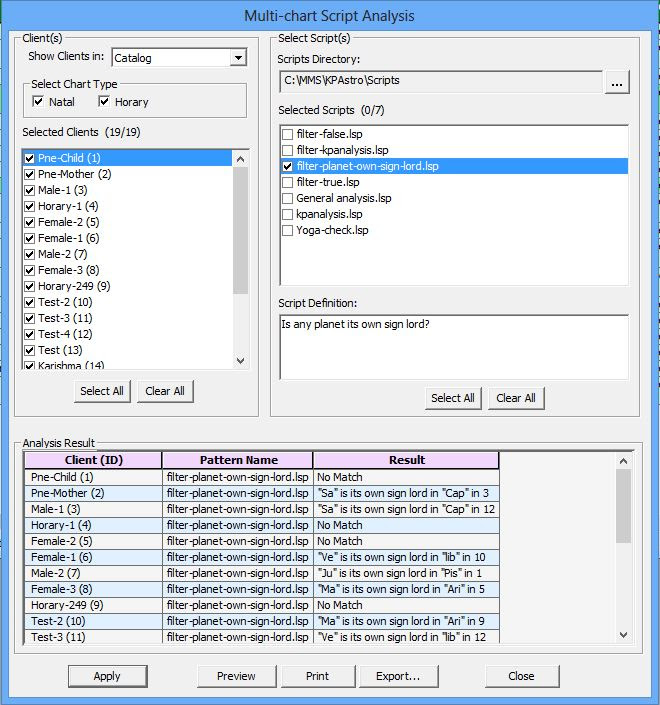Click result cell '"Ju" is its own sign lord in "Pis" in 1'
This screenshot has height=705, width=660.
tap(406, 573)
